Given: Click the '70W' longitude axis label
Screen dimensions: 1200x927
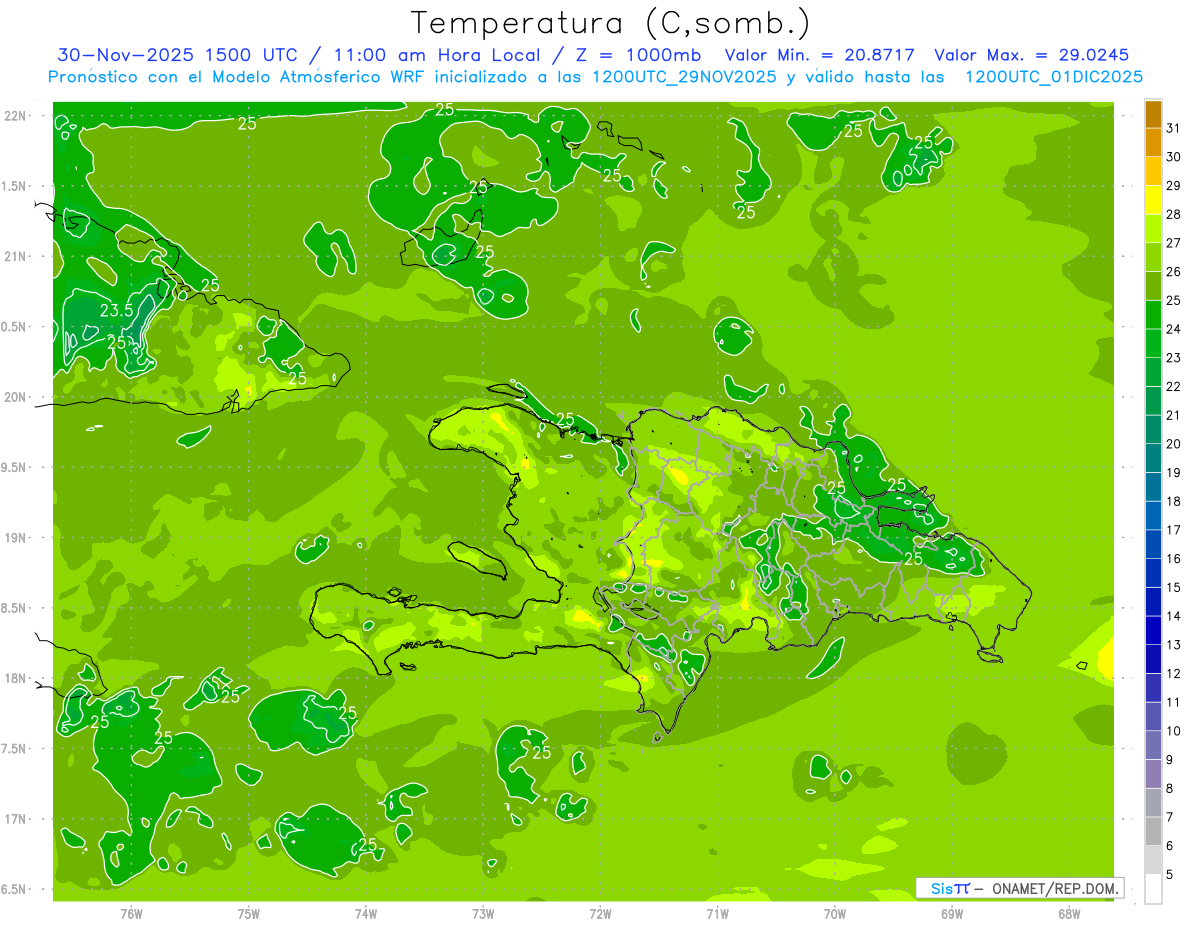Looking at the screenshot, I should pos(835,914).
